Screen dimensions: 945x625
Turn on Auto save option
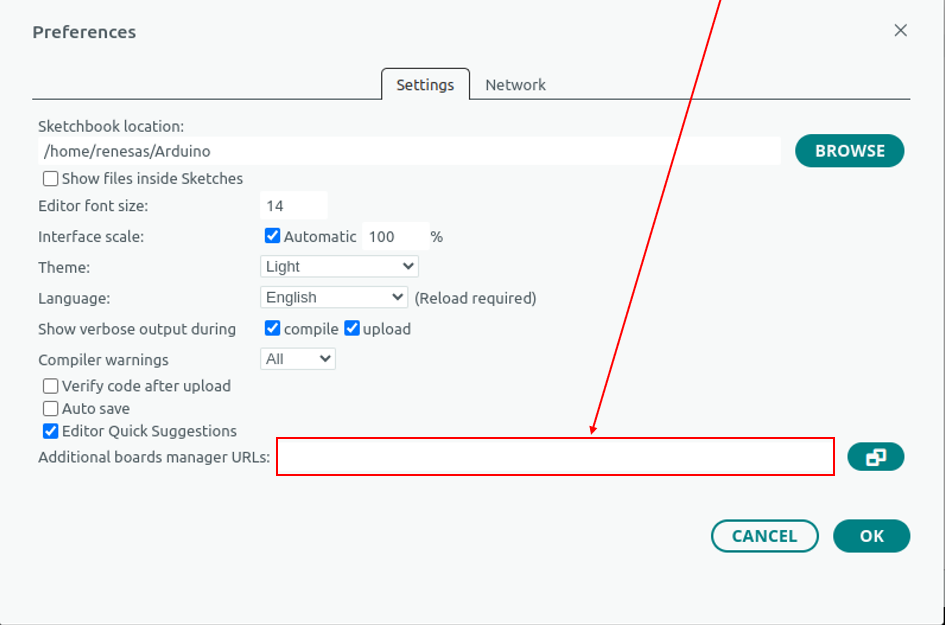coord(50,409)
